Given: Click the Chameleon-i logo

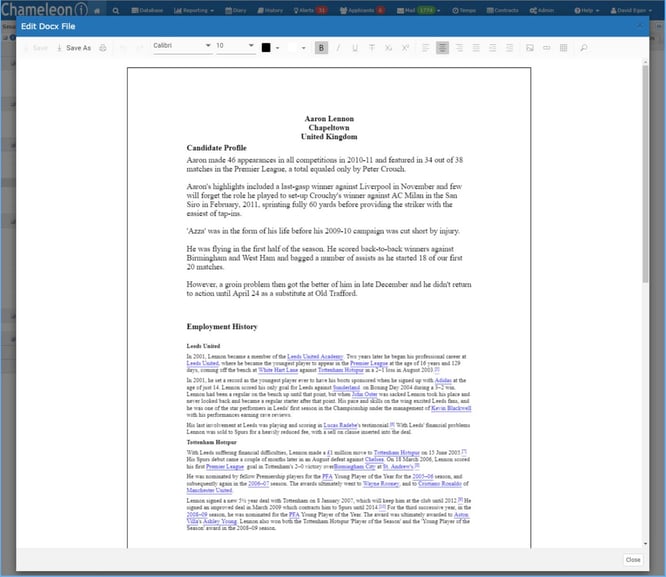Looking at the screenshot, I should (44, 9).
